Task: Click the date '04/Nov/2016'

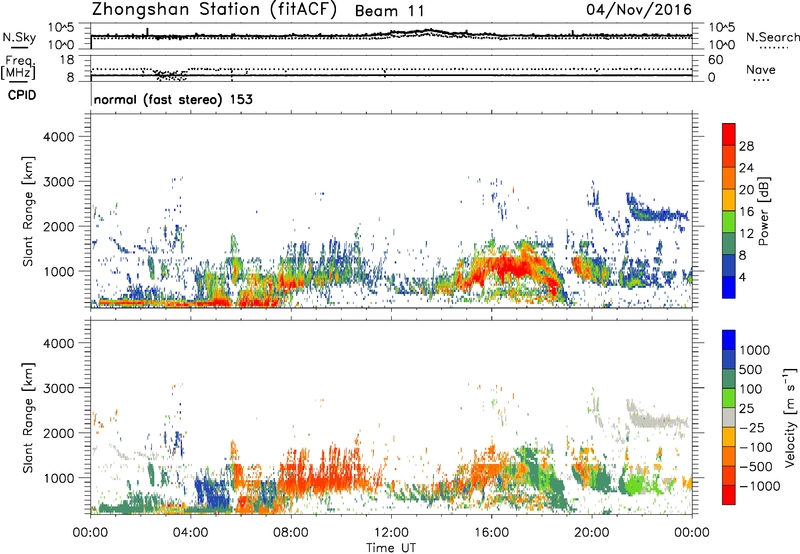Action: [639, 10]
